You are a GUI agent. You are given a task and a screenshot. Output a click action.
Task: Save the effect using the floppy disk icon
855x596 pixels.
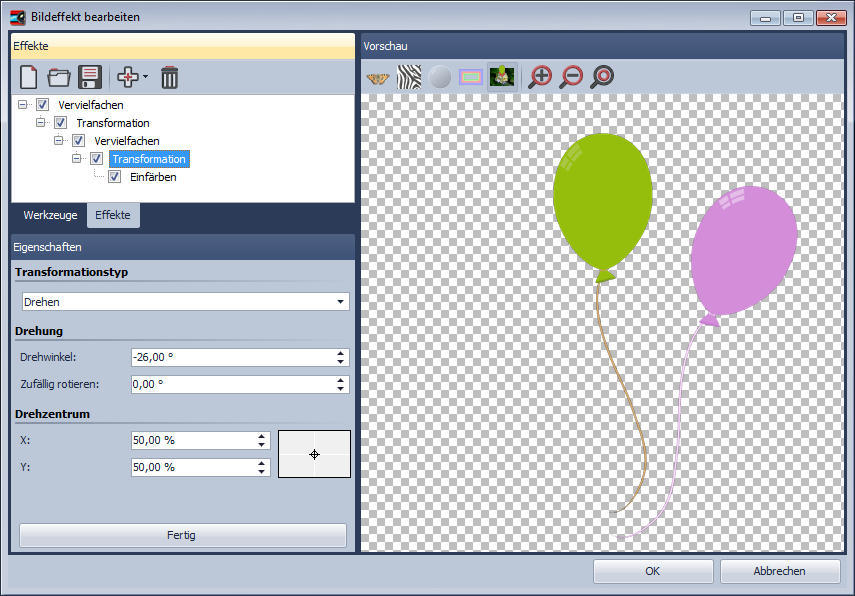pyautogui.click(x=90, y=77)
